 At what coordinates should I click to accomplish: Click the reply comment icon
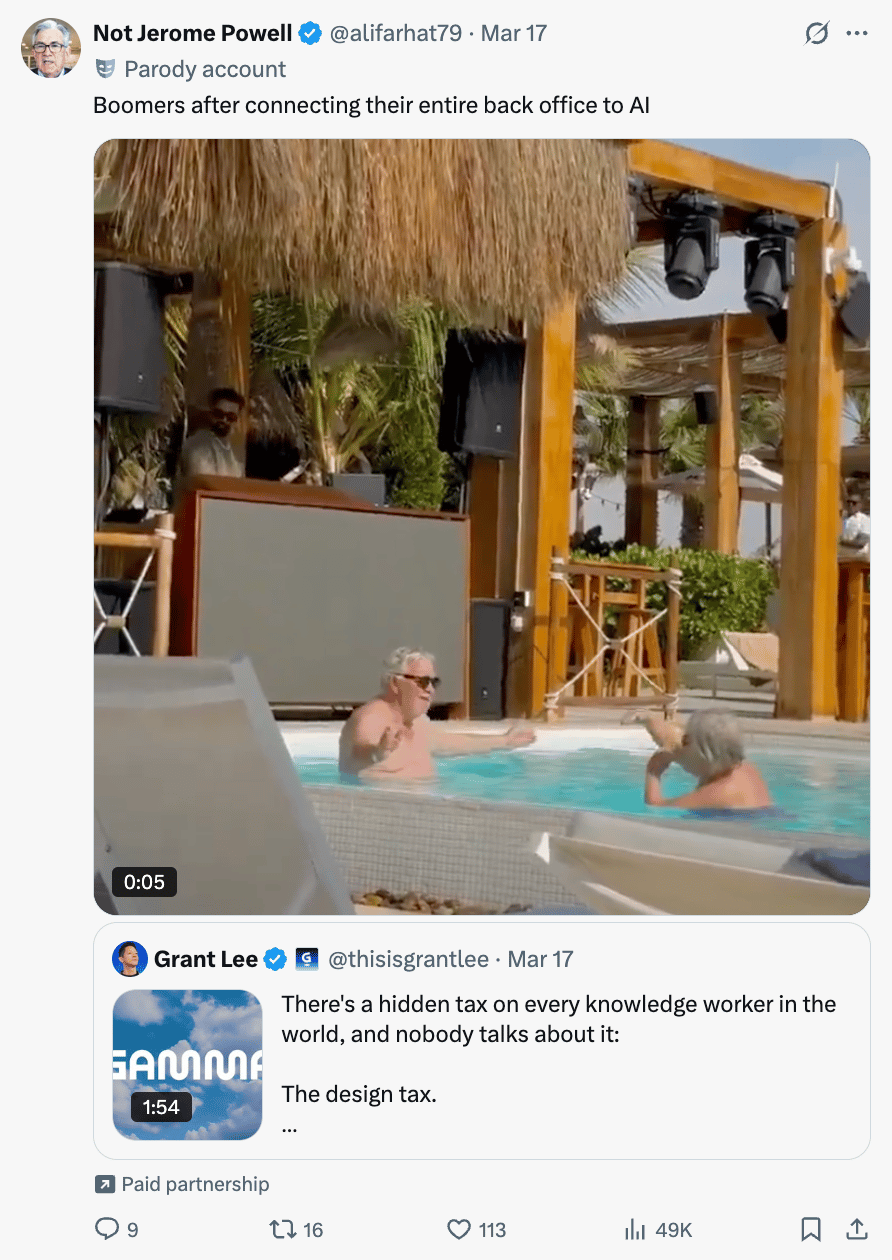pyautogui.click(x=107, y=1229)
